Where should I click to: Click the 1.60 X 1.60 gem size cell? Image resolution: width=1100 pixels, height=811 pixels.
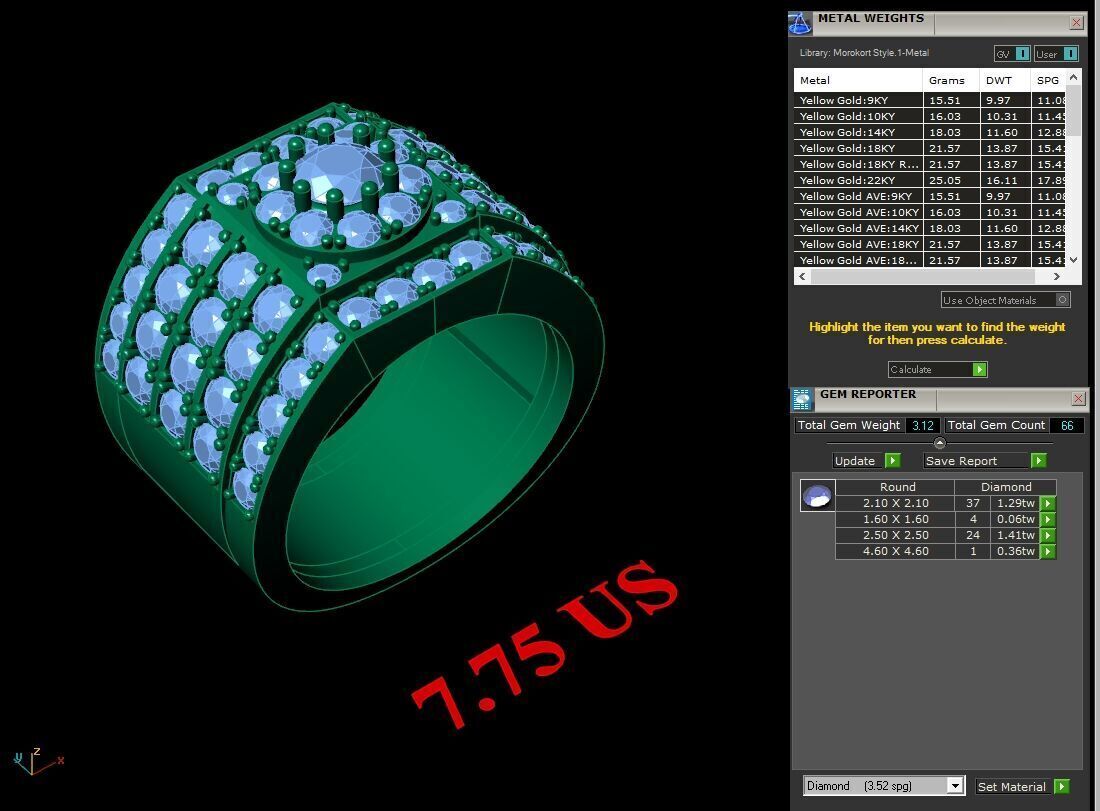895,519
